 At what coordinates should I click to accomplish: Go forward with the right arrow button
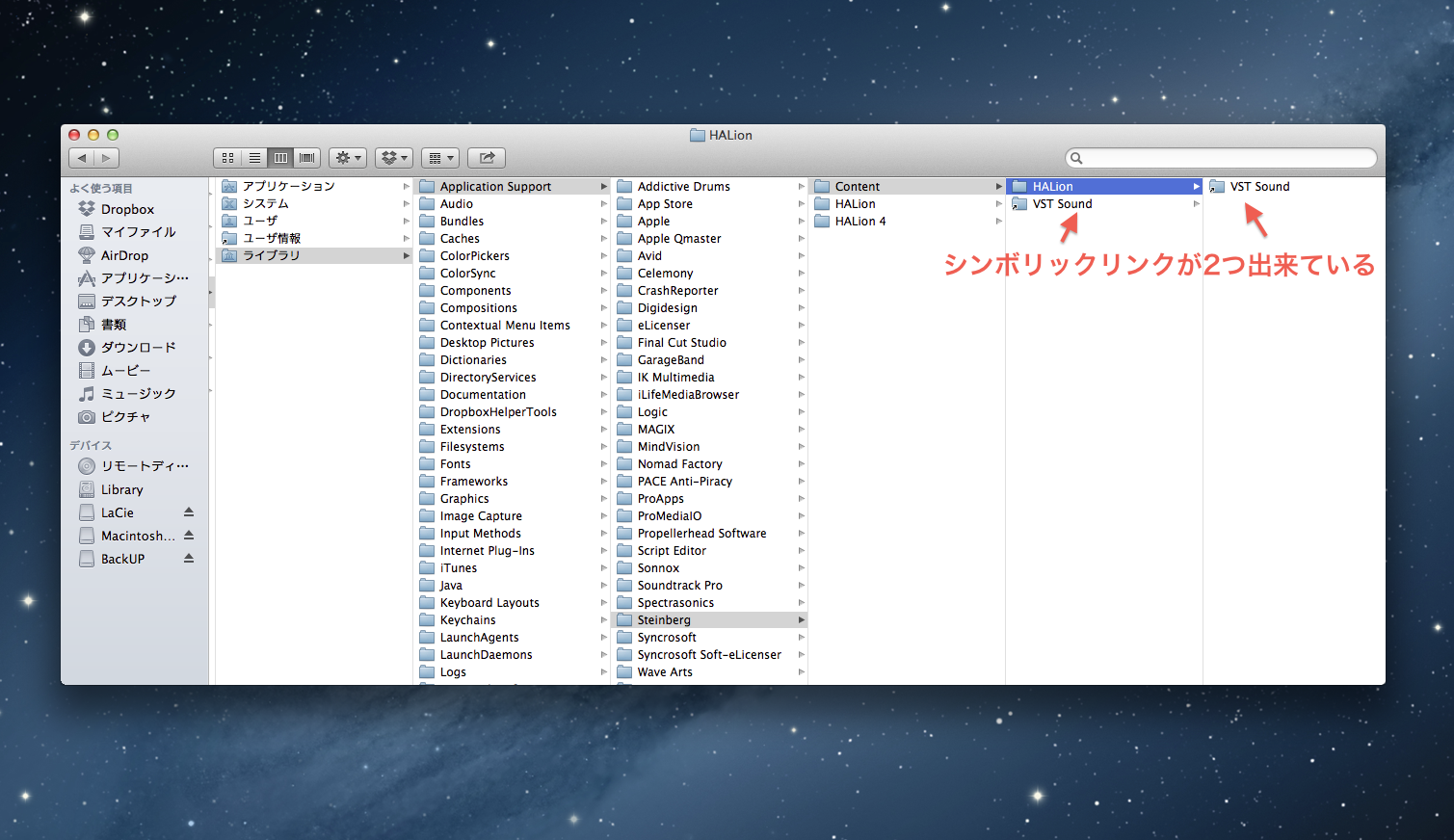point(107,158)
